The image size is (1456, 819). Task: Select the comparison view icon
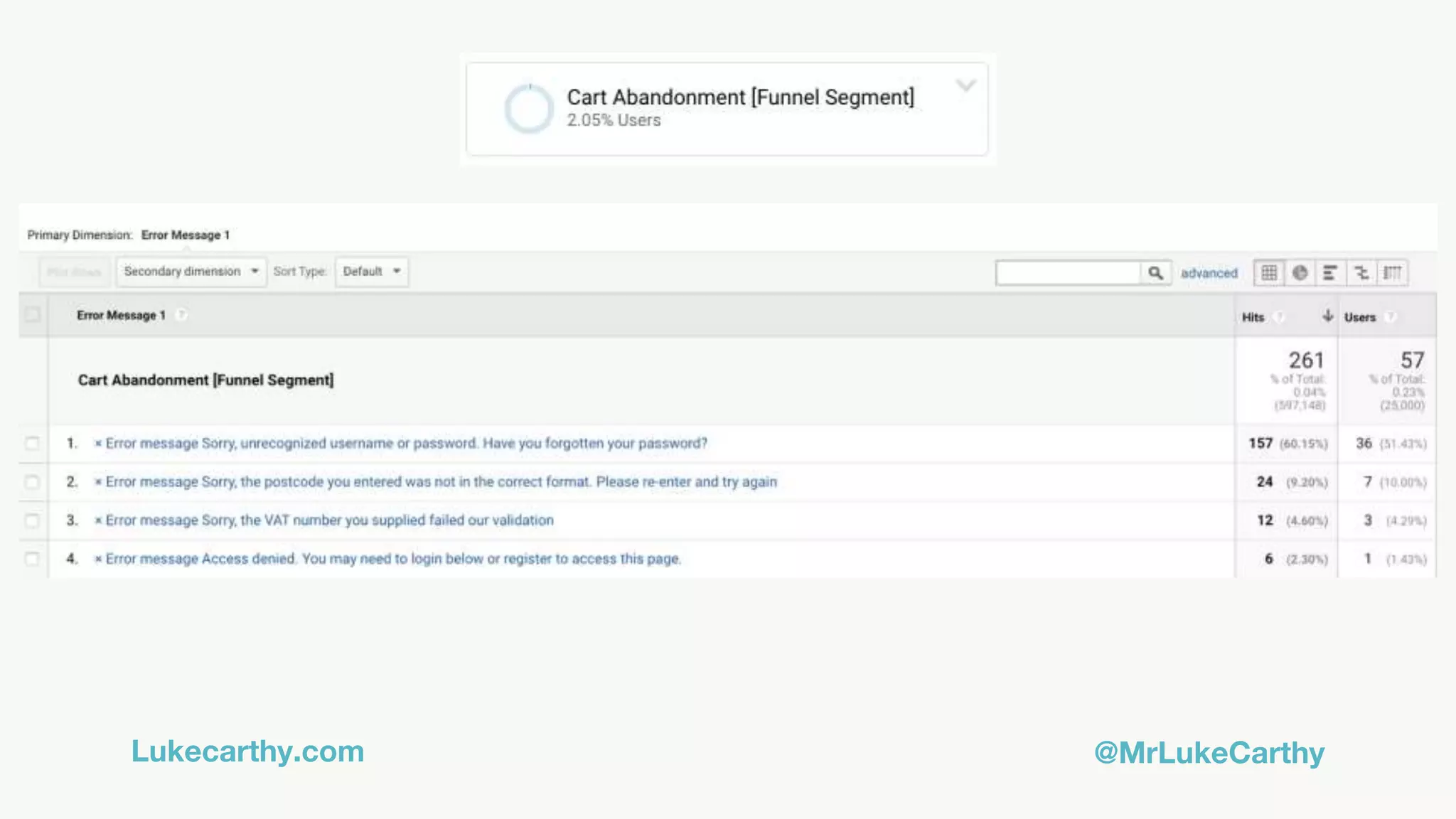click(1361, 273)
